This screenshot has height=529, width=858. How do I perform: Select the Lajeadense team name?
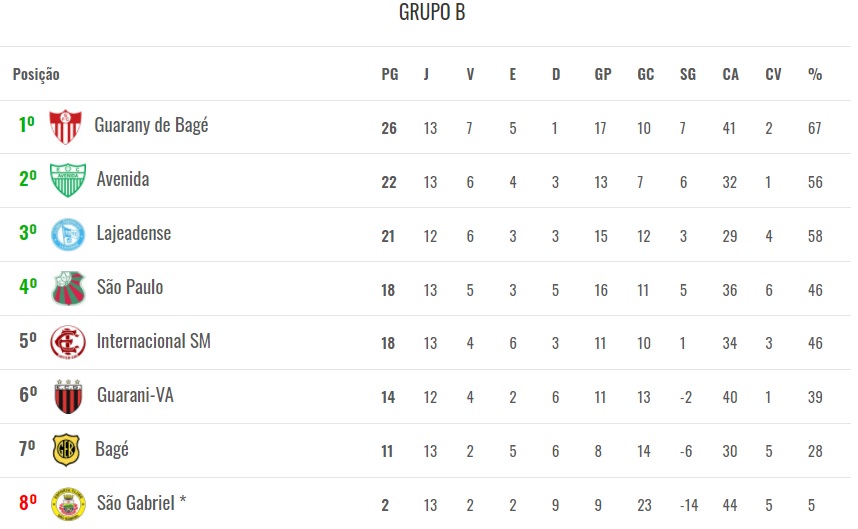[134, 234]
